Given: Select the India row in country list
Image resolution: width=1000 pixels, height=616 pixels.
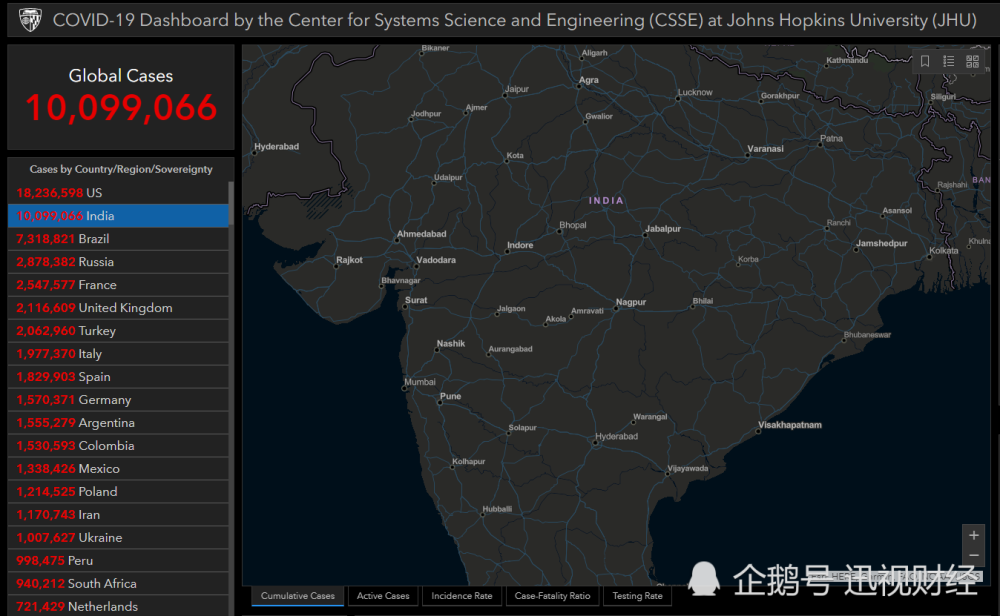Looking at the screenshot, I should pyautogui.click(x=118, y=216).
